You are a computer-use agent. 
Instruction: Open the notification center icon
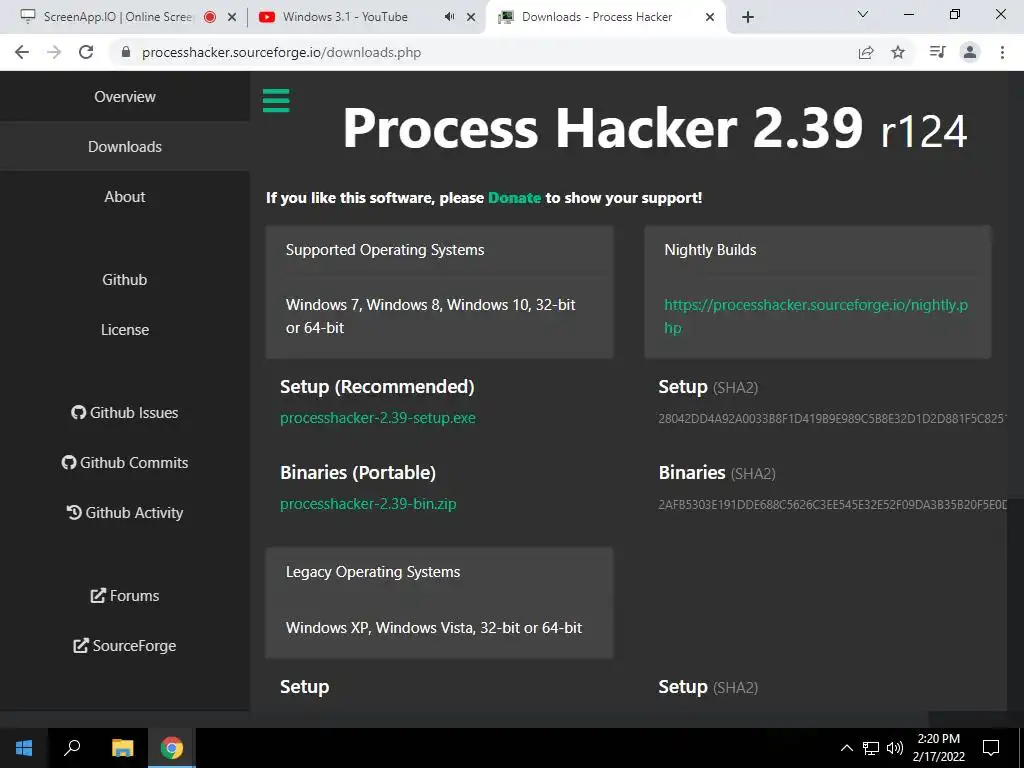991,748
